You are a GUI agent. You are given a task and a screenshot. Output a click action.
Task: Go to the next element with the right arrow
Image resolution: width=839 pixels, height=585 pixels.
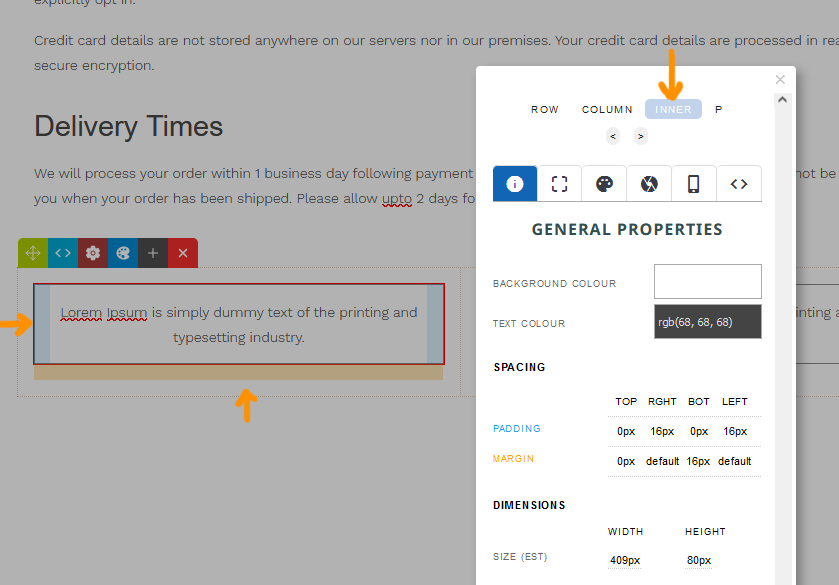[x=640, y=136]
